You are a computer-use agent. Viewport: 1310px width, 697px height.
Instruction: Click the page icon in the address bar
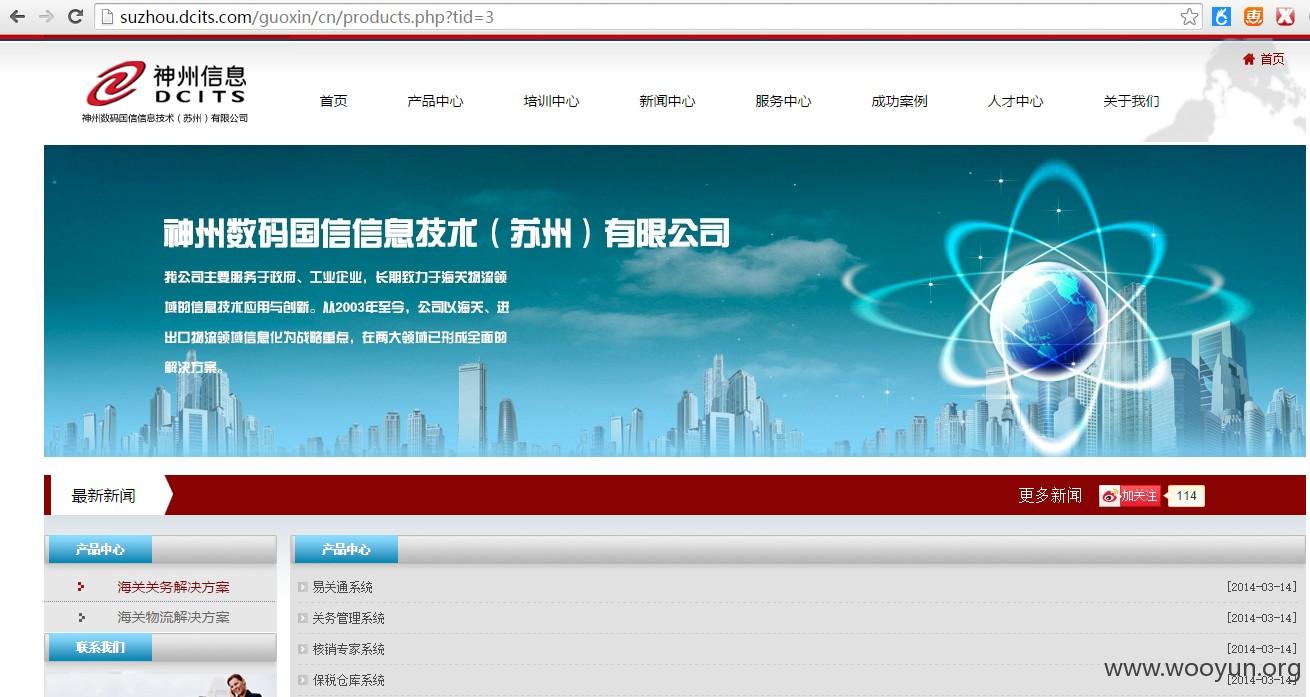(x=108, y=17)
